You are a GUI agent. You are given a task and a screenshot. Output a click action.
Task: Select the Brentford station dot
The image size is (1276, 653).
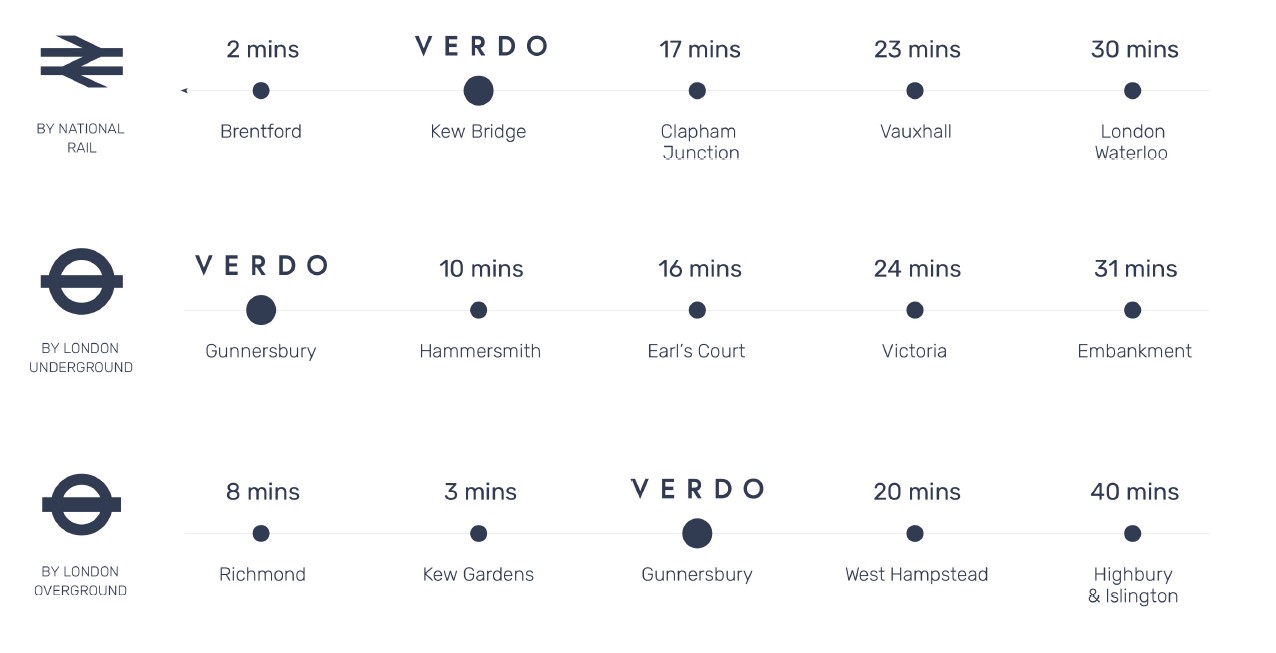[261, 91]
